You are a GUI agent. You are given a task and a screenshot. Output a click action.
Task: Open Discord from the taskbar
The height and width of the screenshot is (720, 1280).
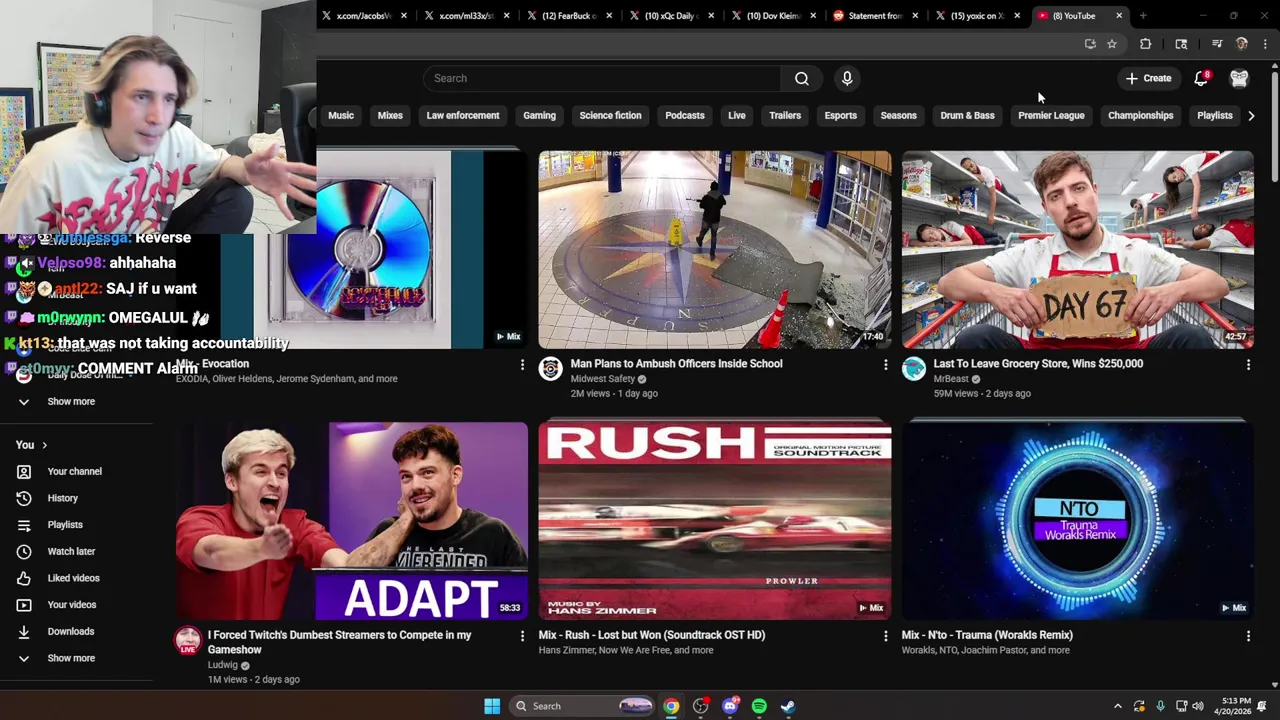pos(730,706)
